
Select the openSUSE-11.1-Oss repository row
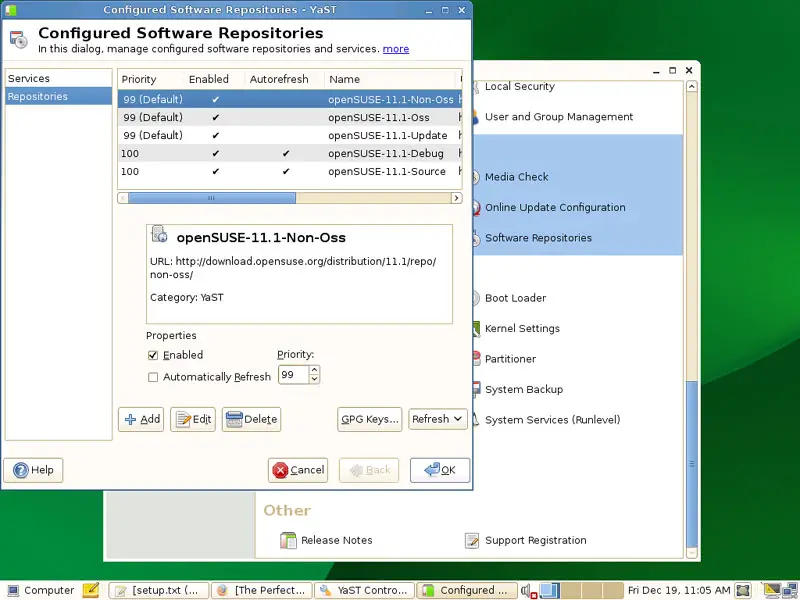coord(290,117)
